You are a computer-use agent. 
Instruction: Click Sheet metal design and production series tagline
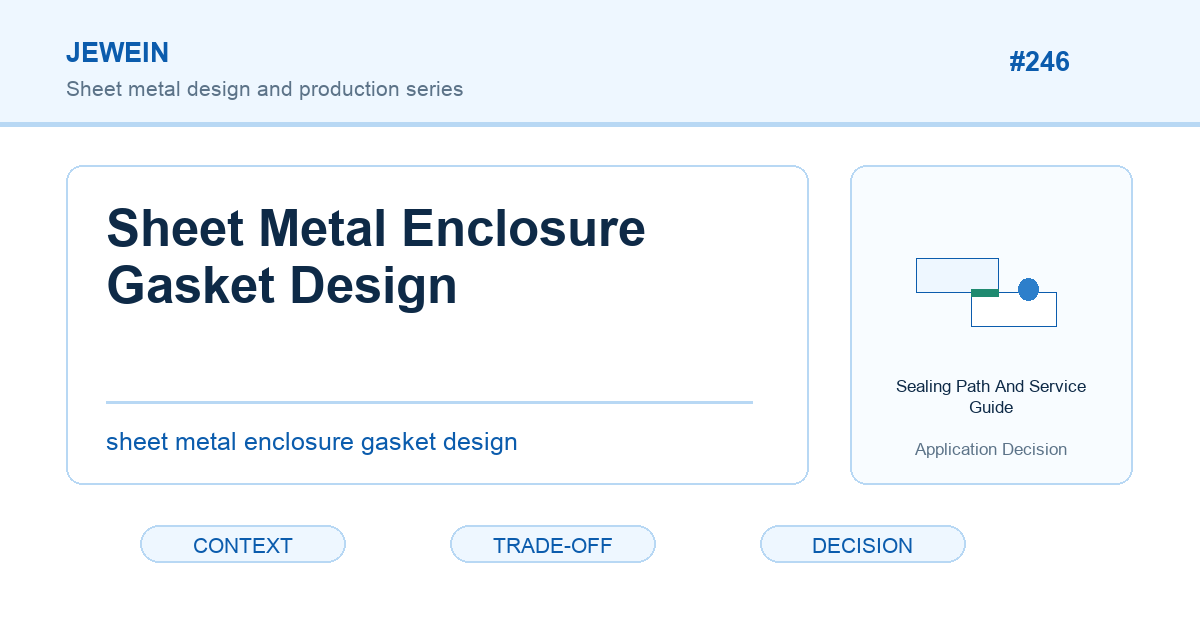coord(265,89)
